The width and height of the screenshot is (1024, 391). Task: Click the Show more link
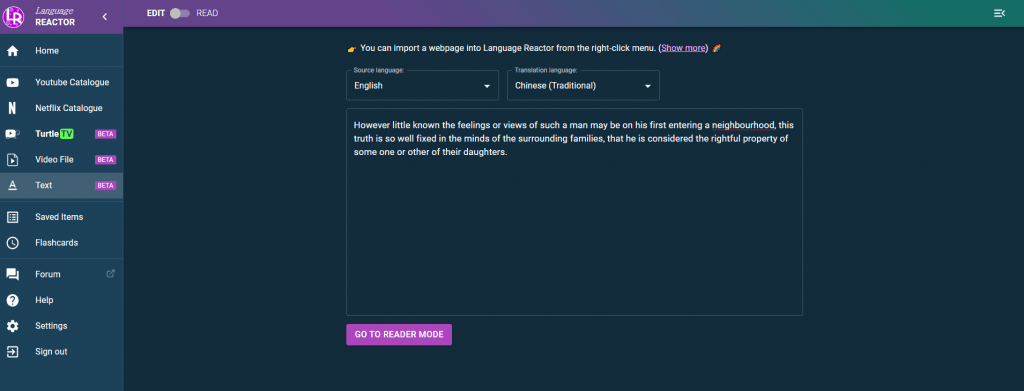683,48
